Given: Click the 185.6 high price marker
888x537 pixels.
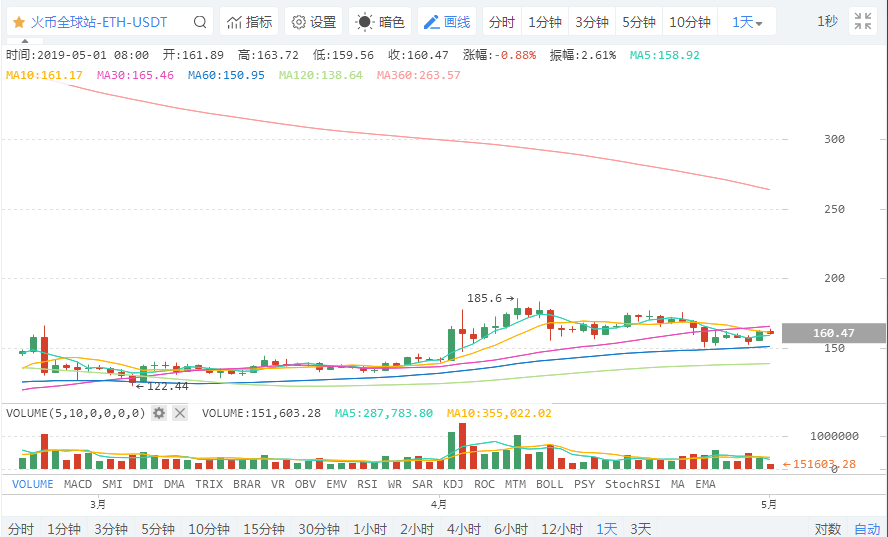Looking at the screenshot, I should 490,298.
